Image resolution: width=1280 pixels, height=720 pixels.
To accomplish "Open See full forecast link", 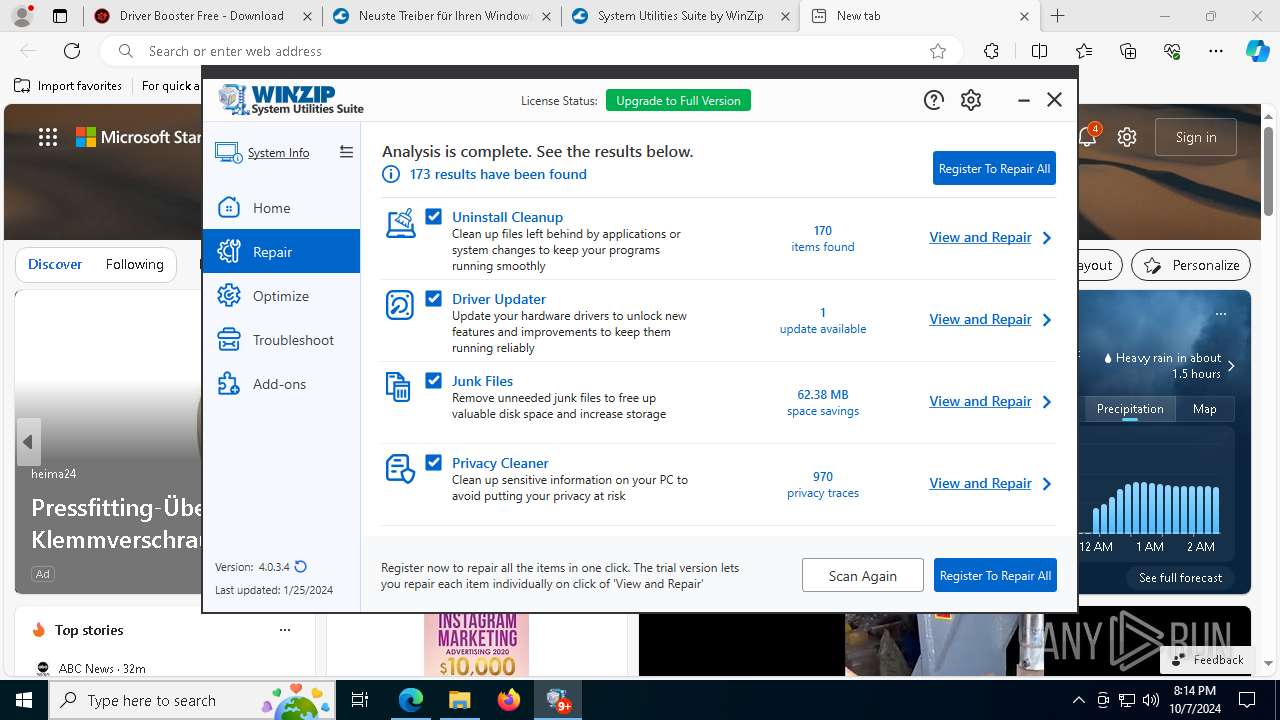I will (1180, 578).
